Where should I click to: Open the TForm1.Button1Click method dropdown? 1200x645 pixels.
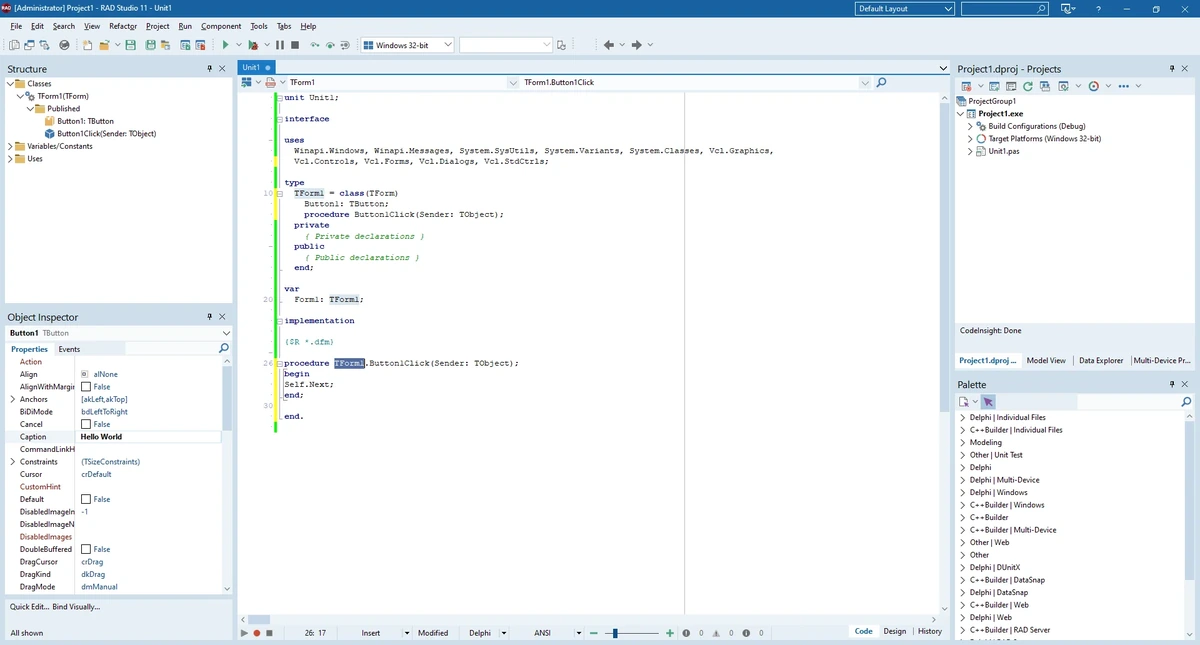click(x=864, y=82)
